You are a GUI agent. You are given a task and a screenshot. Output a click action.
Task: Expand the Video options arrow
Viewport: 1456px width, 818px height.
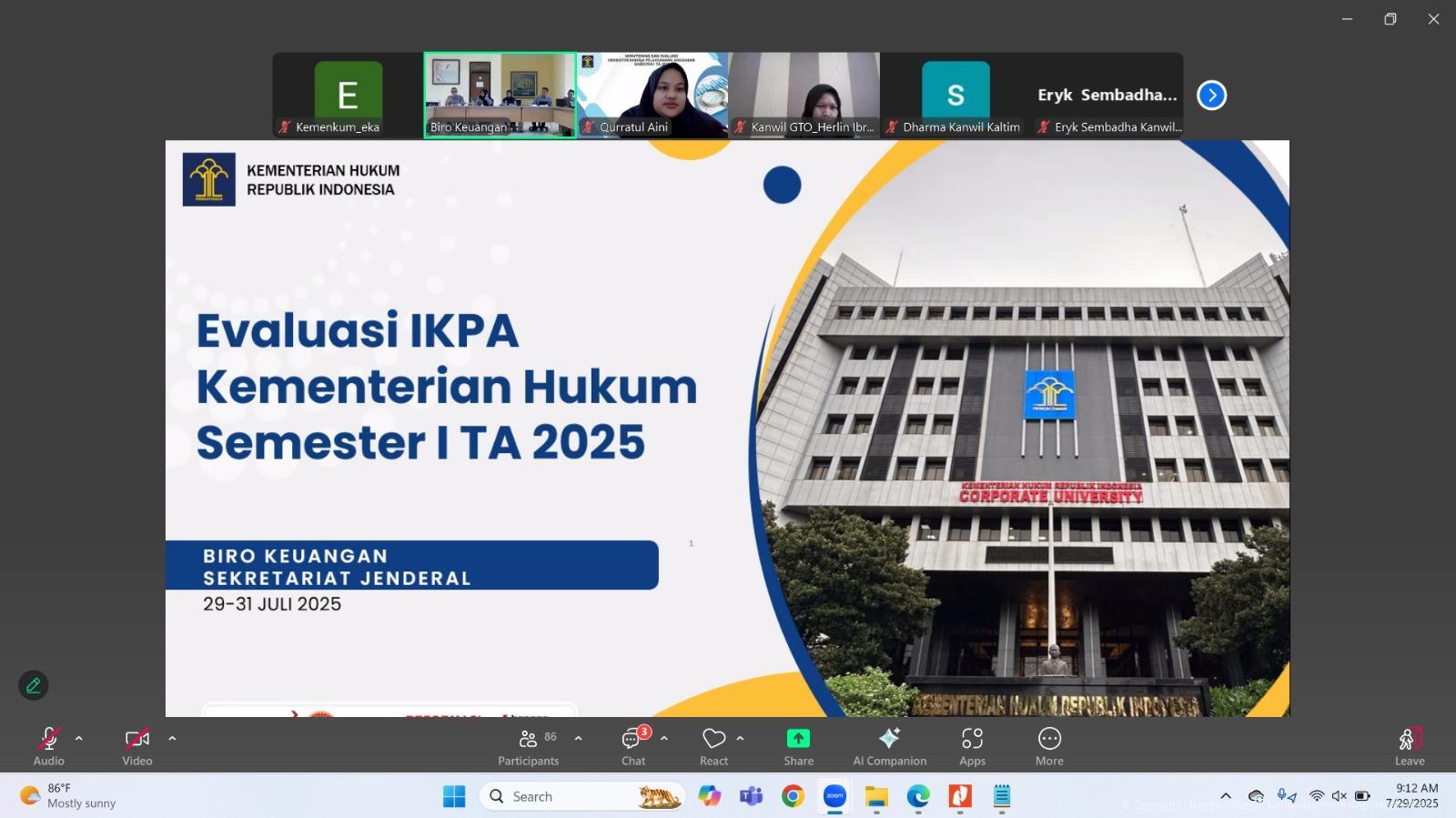[x=172, y=739]
